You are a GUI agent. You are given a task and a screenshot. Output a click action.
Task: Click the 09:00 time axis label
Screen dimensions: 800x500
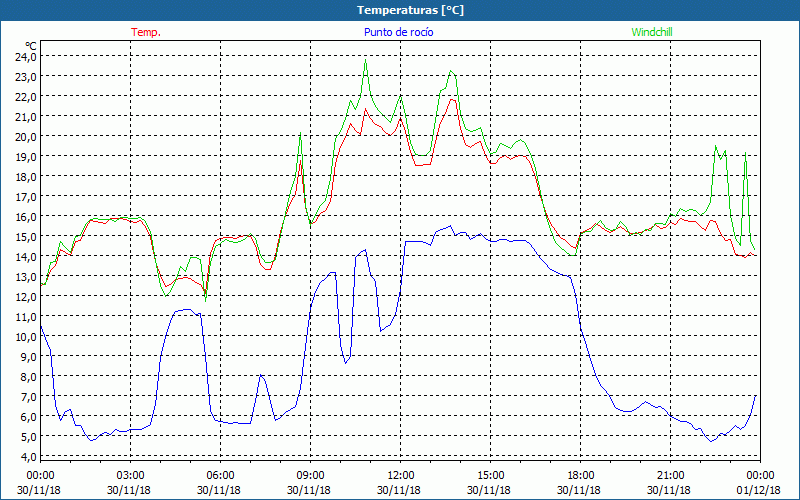click(309, 476)
